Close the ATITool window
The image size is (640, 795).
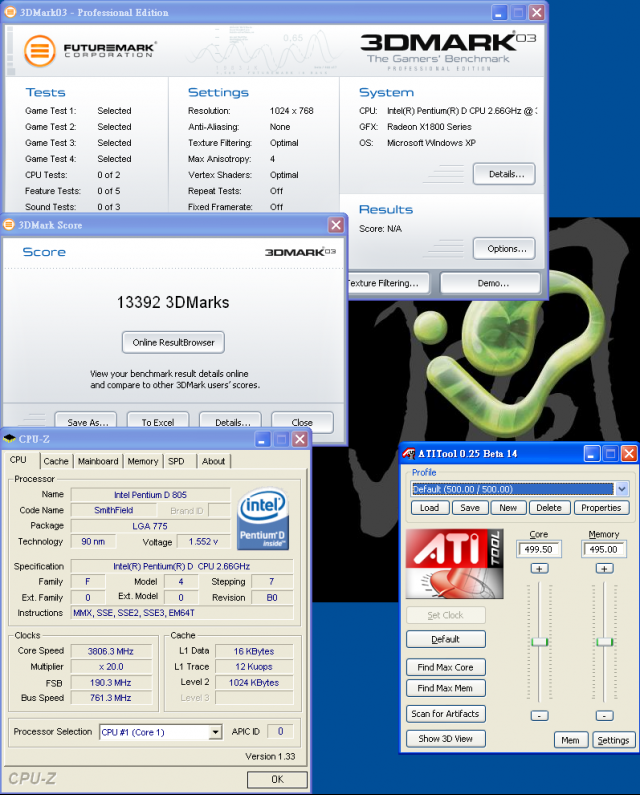(x=629, y=453)
